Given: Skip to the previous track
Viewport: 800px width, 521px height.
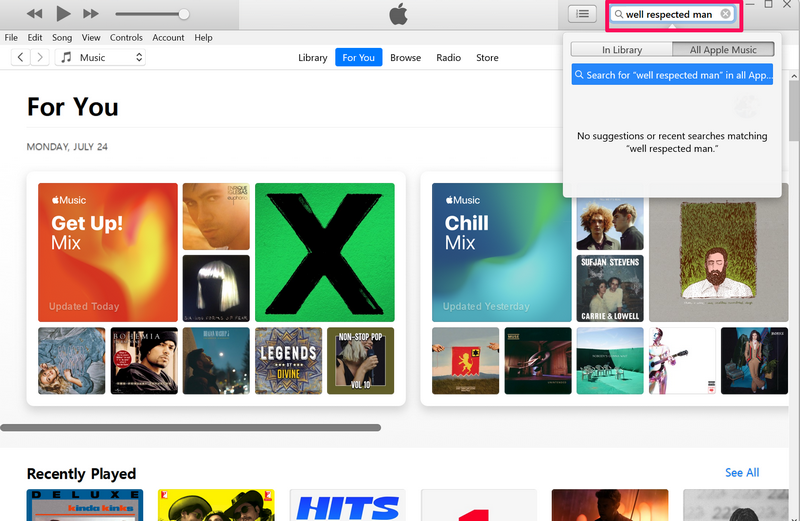Looking at the screenshot, I should tap(34, 13).
